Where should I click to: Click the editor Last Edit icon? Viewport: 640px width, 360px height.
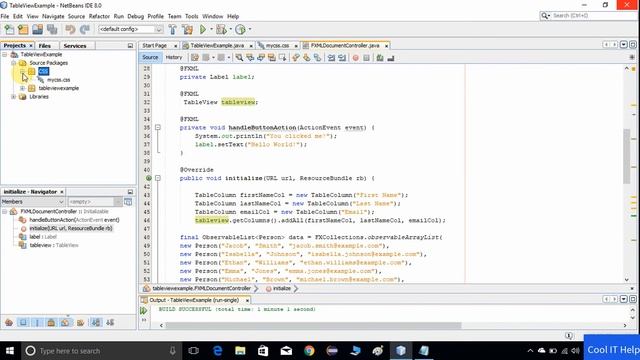[x=195, y=58]
